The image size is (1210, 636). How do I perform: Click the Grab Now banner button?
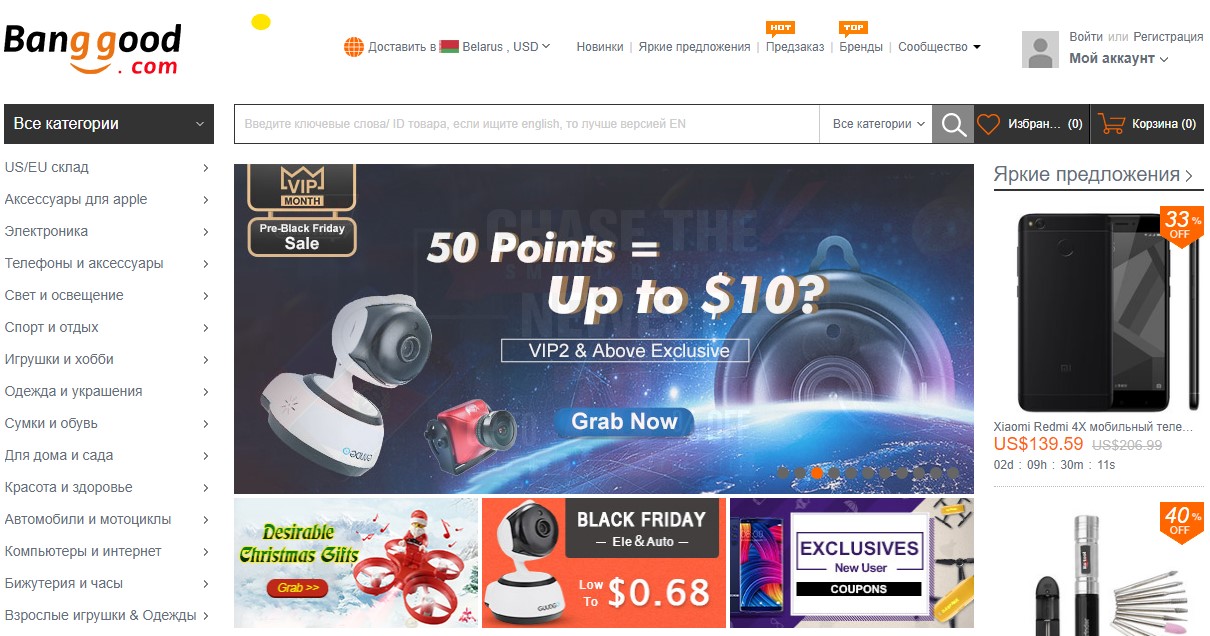(x=624, y=421)
